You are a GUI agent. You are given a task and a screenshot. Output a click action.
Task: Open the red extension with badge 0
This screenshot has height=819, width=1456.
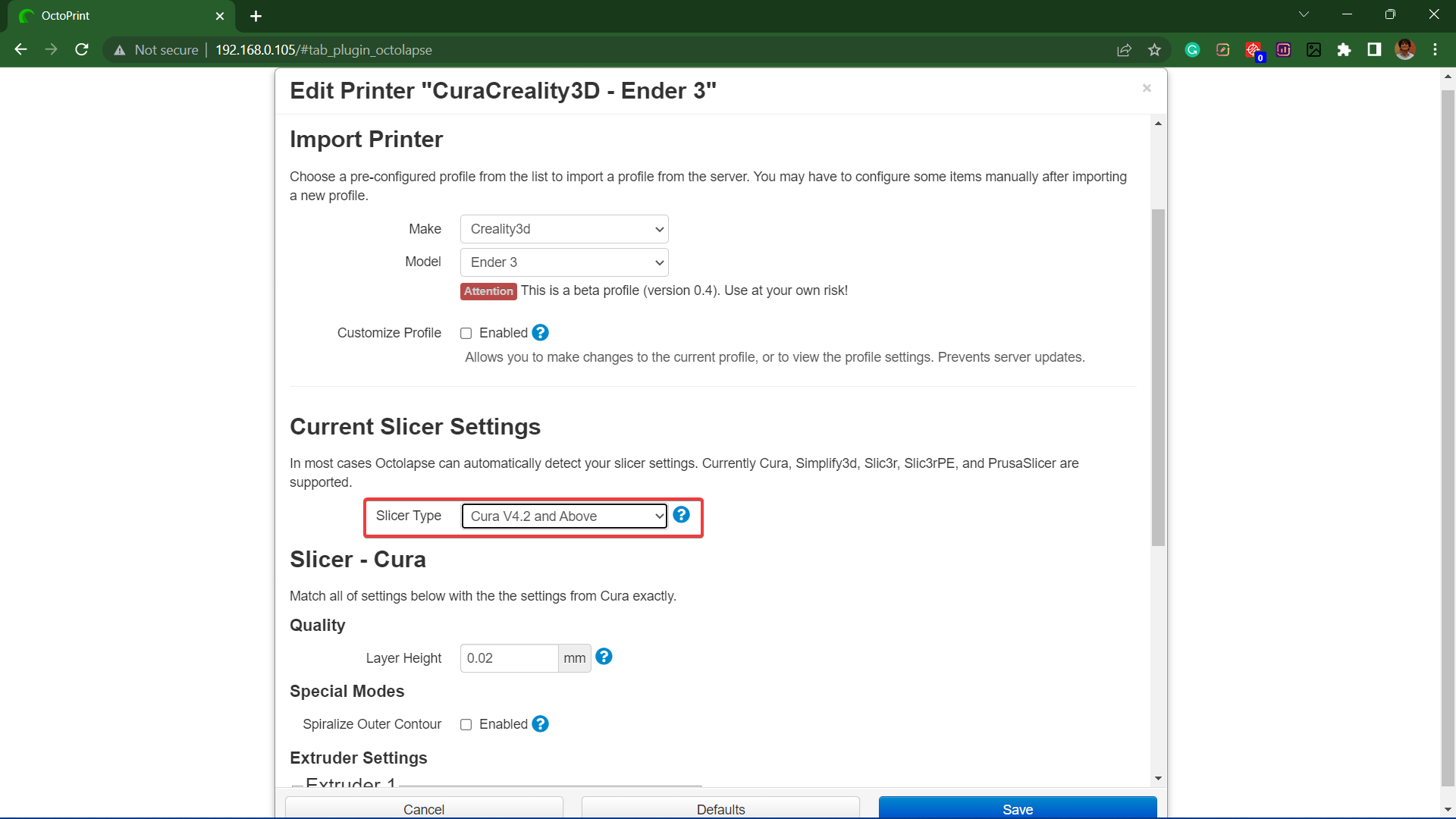1254,51
